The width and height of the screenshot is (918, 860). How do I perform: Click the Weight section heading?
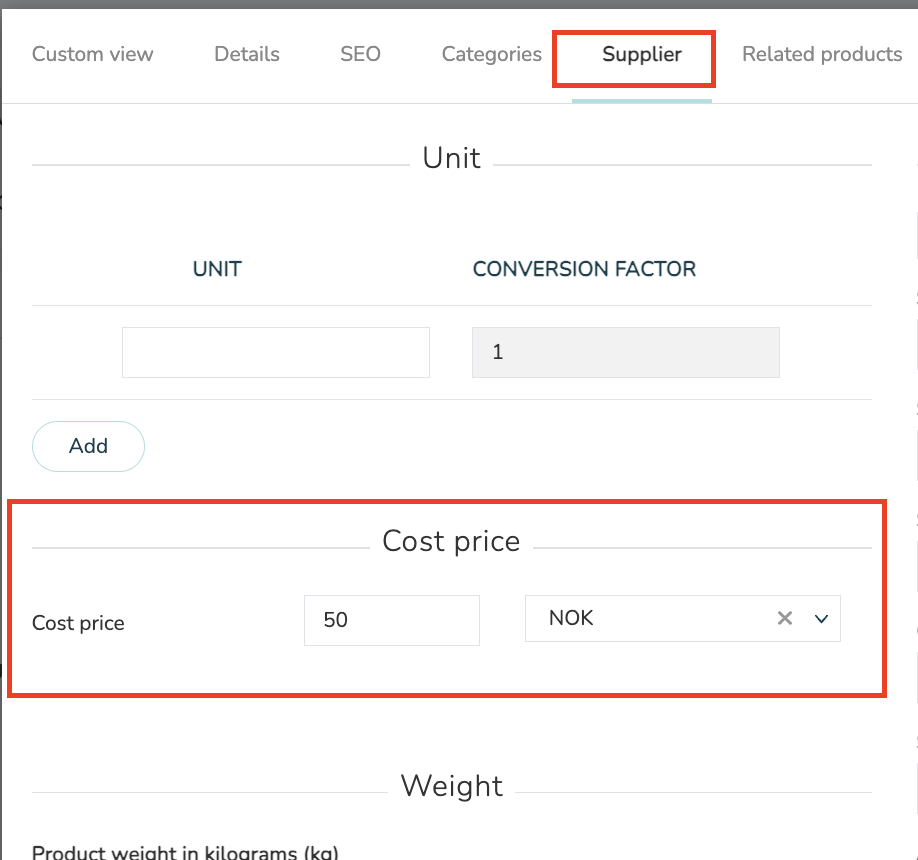point(451,786)
